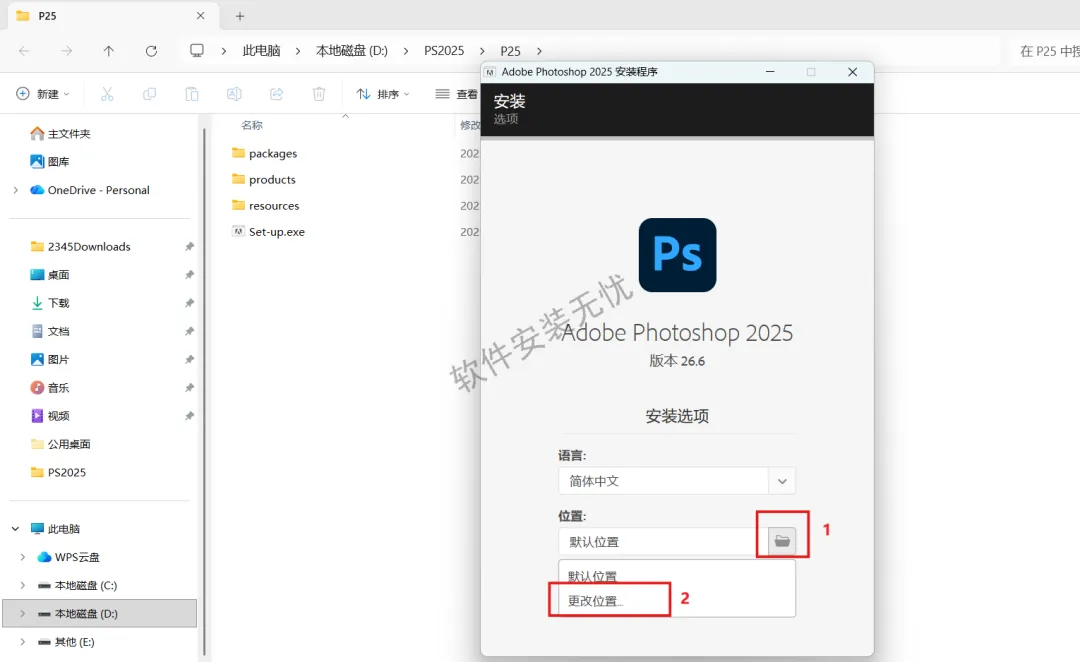1080x662 pixels.
Task: Collapse the 此电脑 tree node
Action: point(15,529)
